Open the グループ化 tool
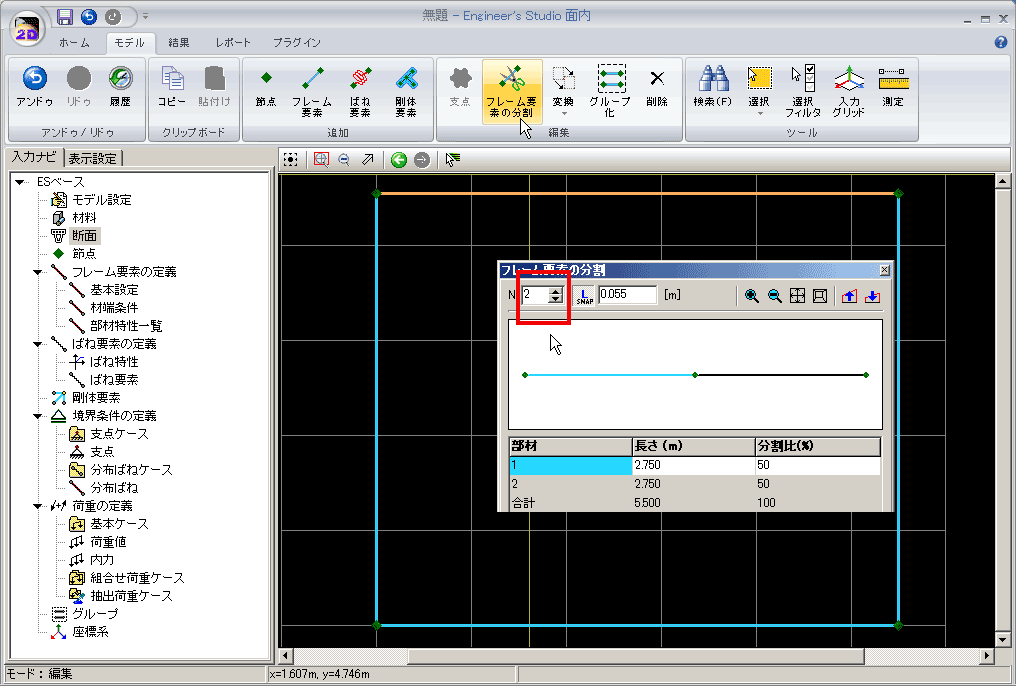 [610, 90]
